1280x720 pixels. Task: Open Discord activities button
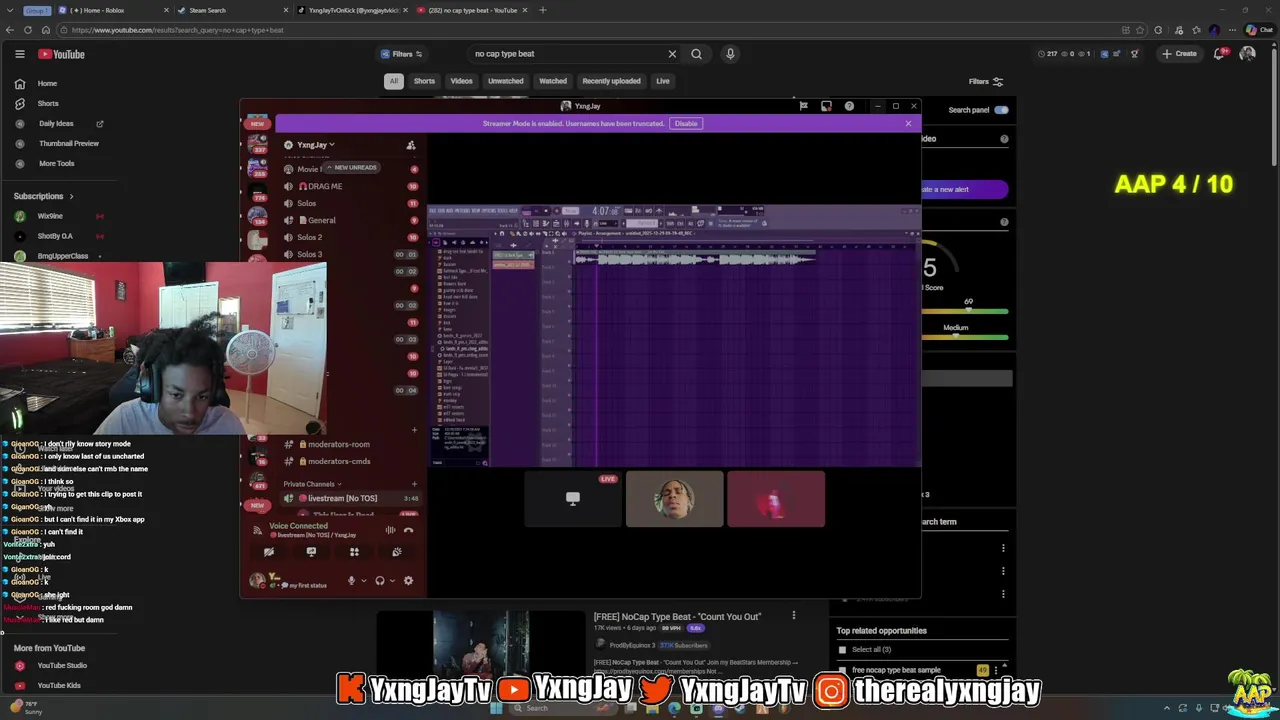(354, 552)
